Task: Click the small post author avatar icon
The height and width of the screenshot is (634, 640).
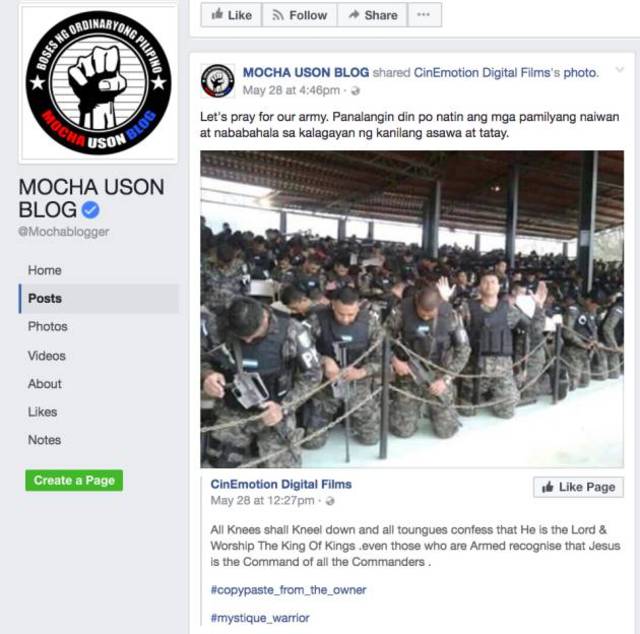Action: 218,81
